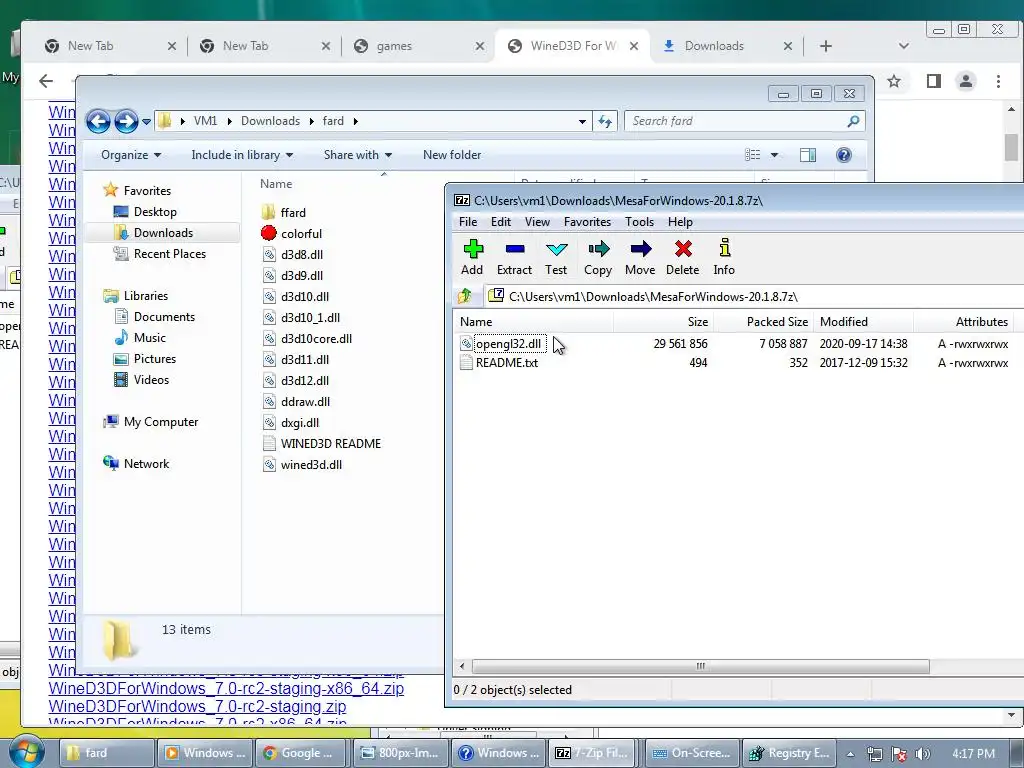Select README.txt in the archive
The height and width of the screenshot is (768, 1024).
pyautogui.click(x=507, y=362)
